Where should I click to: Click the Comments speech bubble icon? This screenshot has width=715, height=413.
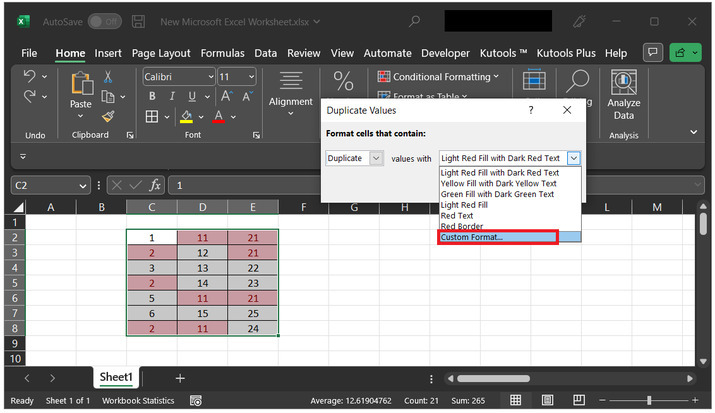[x=653, y=52]
